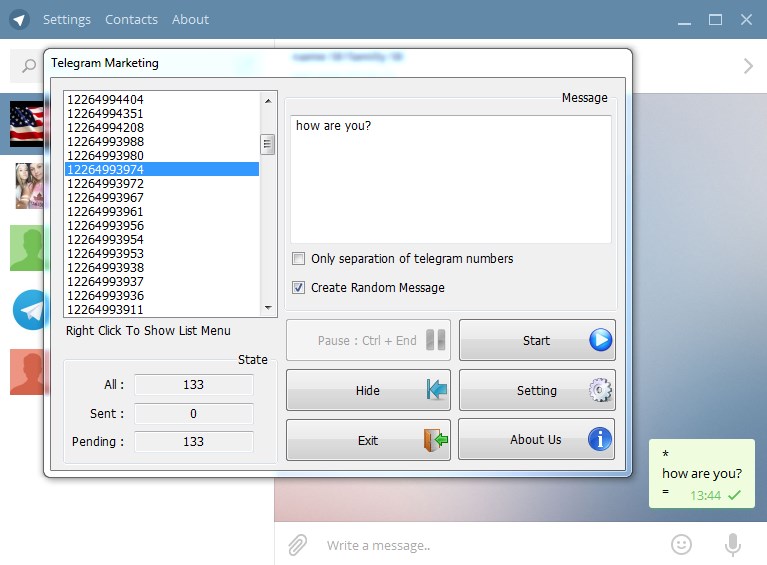The image size is (767, 565).
Task: Open the Contacts menu
Action: (x=131, y=20)
